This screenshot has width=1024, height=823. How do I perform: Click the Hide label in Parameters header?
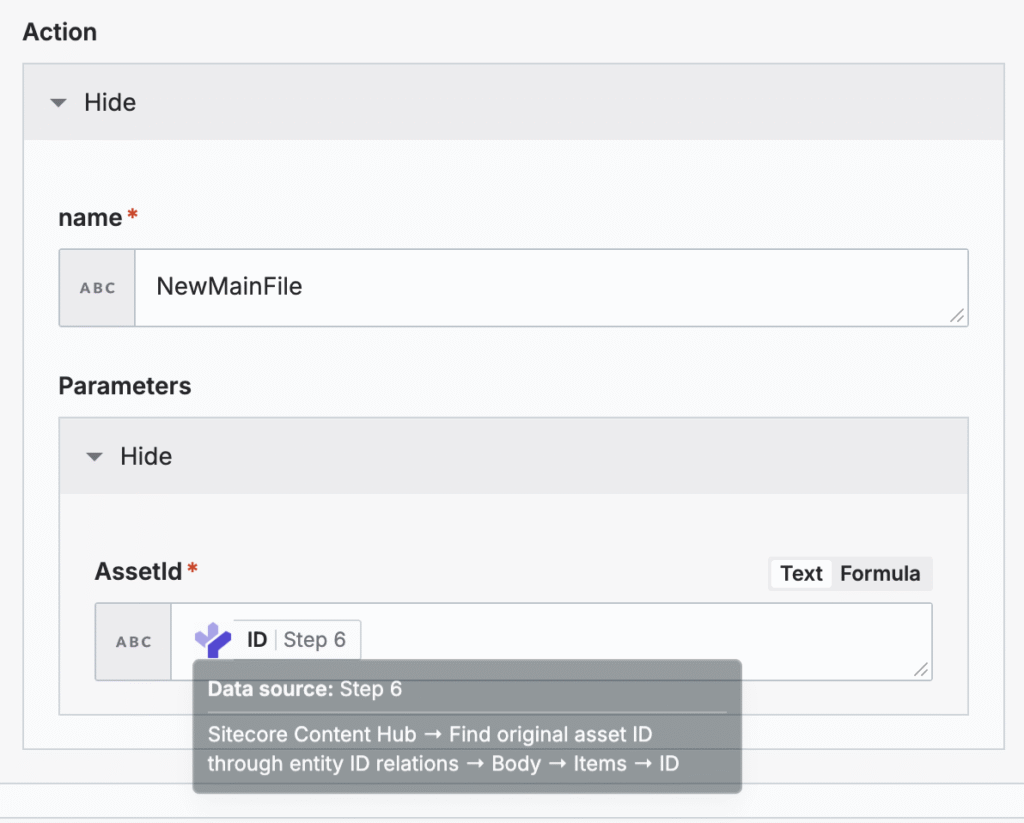(146, 457)
